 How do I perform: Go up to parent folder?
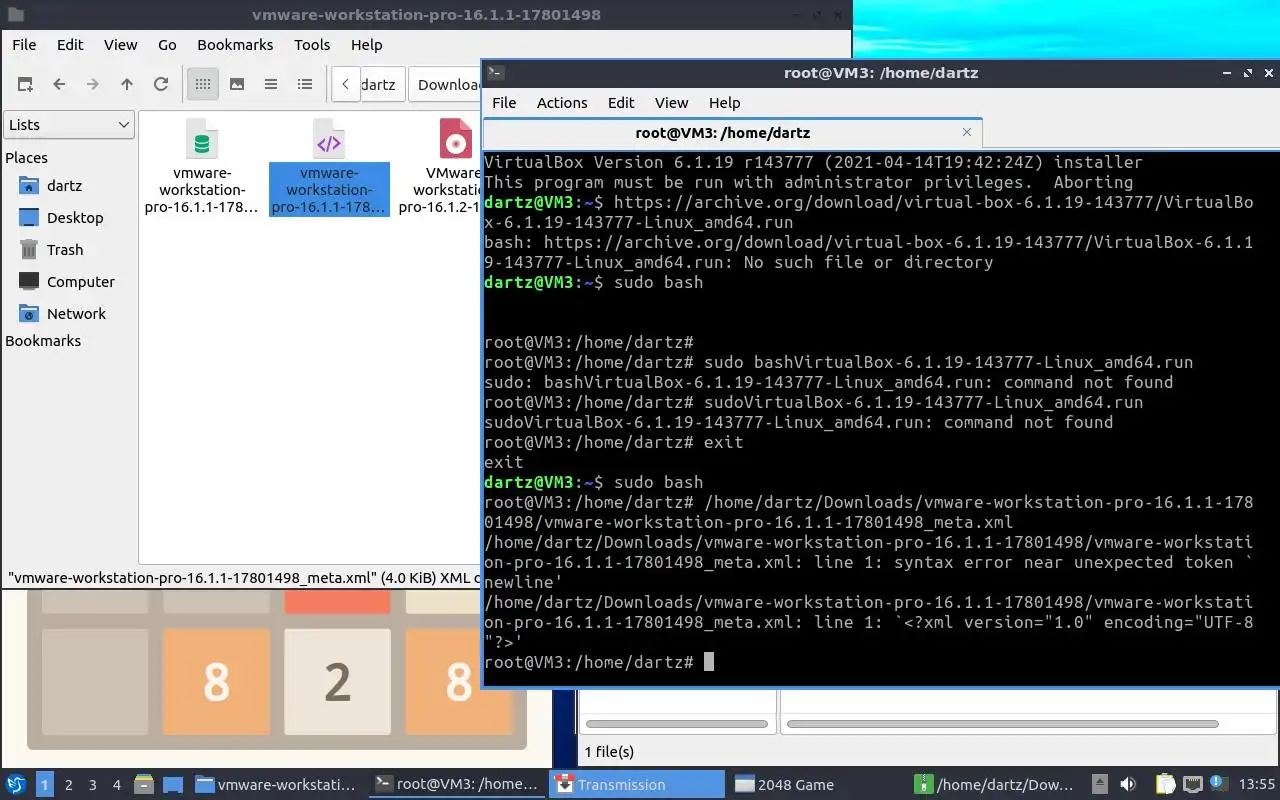click(x=127, y=84)
